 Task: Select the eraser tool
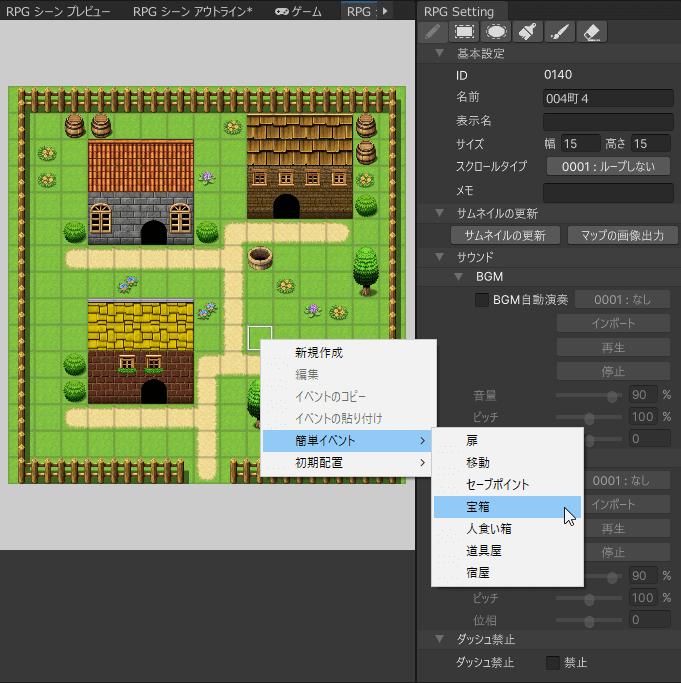(x=592, y=32)
